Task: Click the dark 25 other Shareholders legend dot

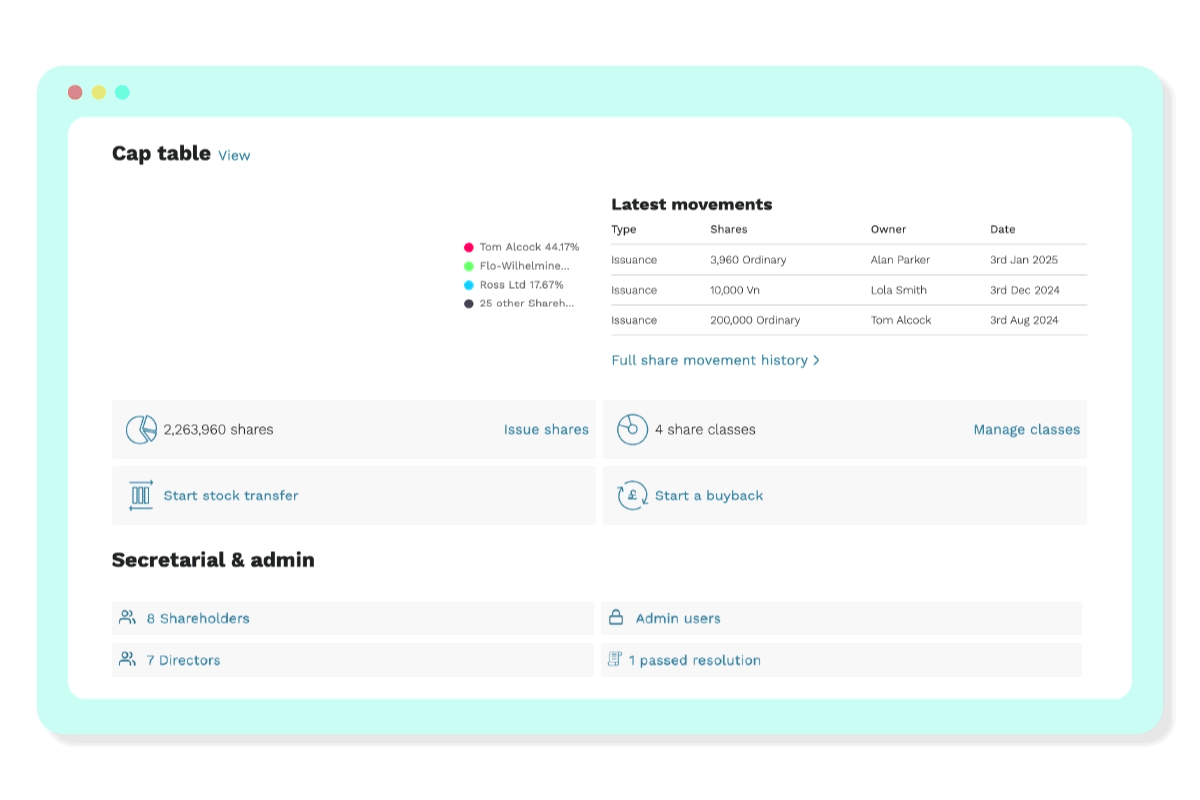Action: coord(469,303)
